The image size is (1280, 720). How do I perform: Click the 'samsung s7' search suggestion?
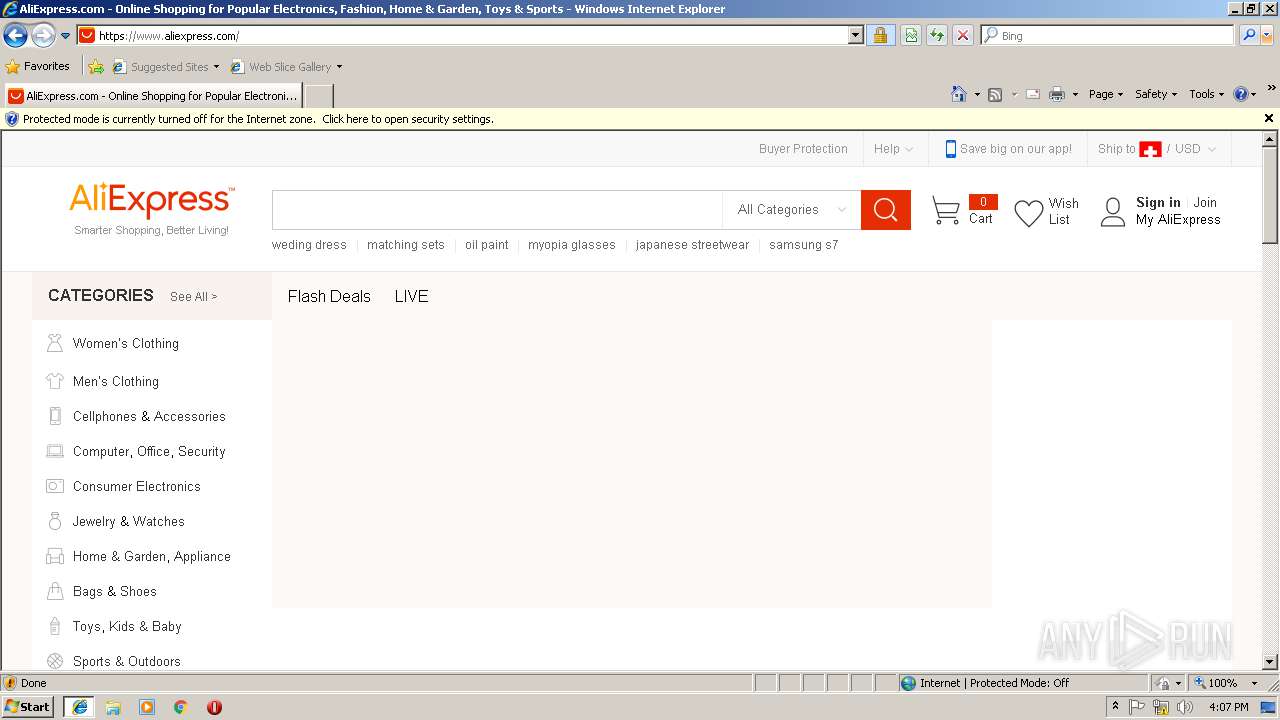coord(804,245)
